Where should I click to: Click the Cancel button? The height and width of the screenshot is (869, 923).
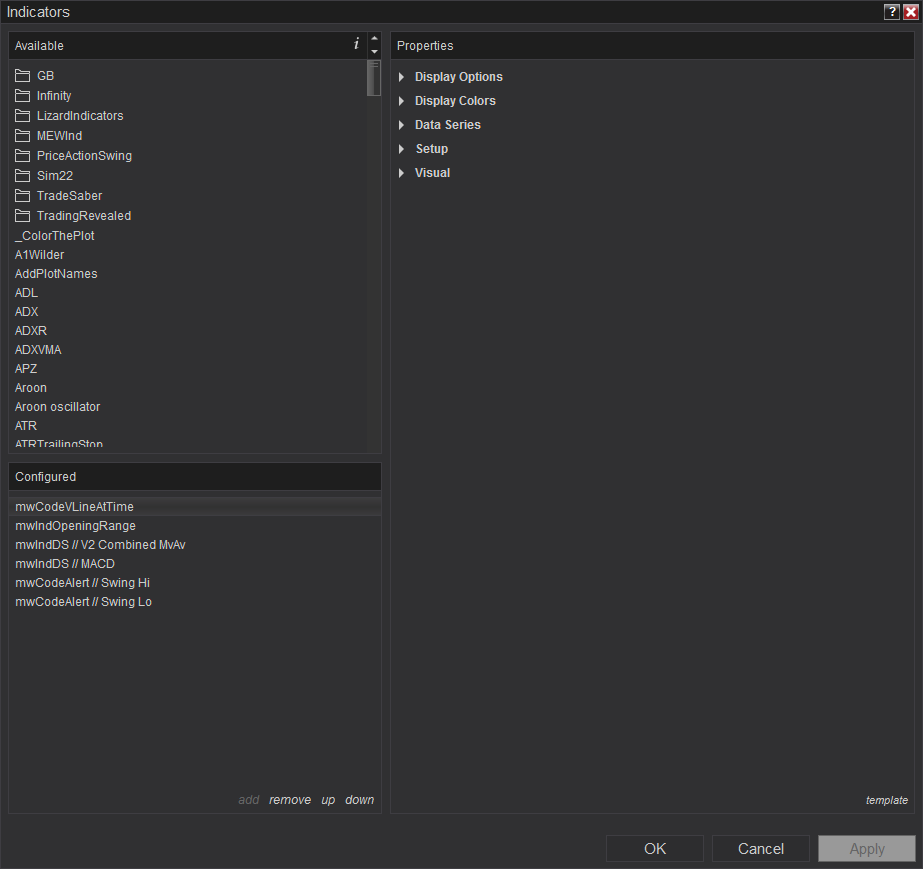tap(761, 848)
